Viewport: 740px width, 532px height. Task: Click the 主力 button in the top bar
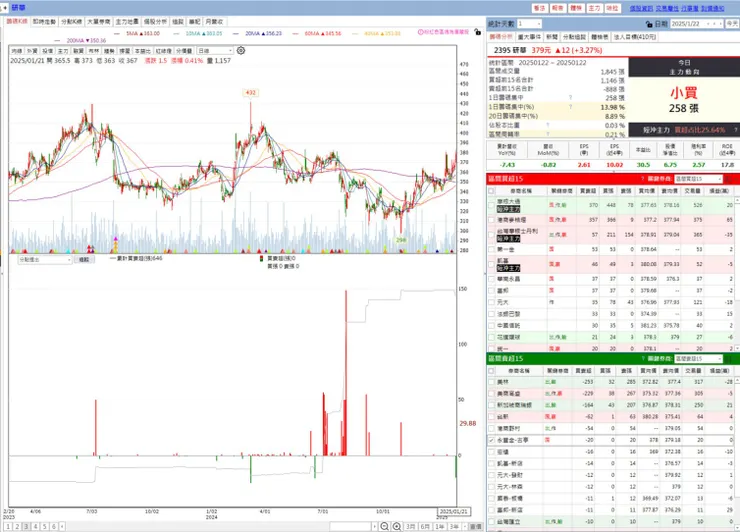tap(594, 8)
